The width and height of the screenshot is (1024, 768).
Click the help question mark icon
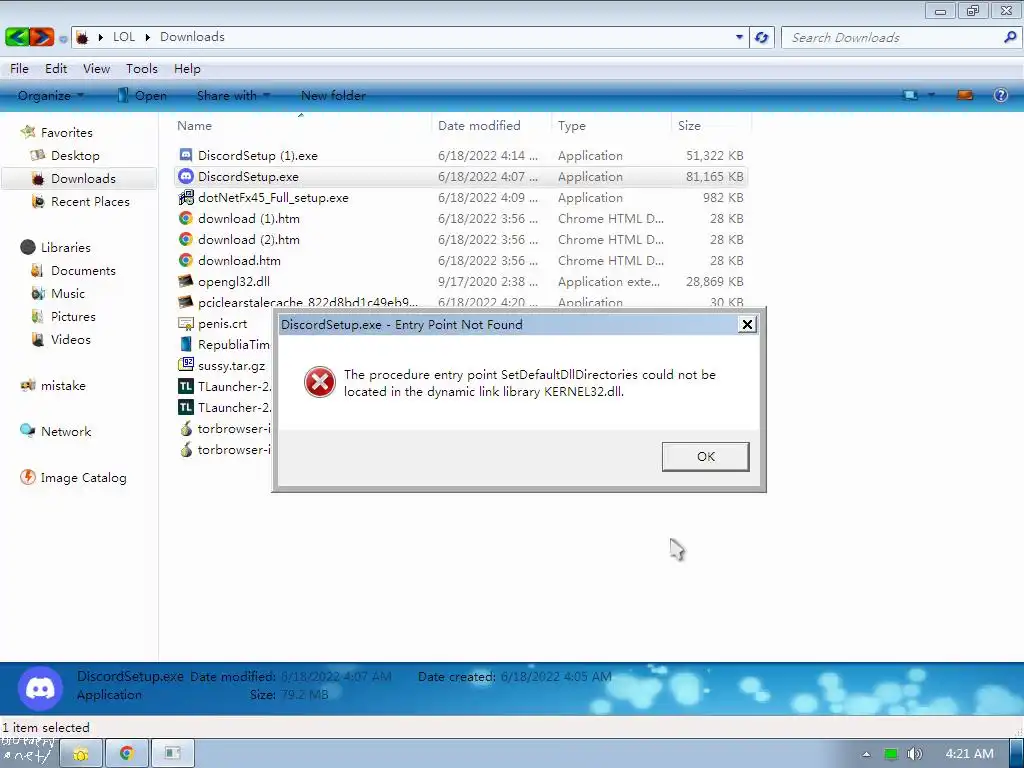pos(1000,95)
